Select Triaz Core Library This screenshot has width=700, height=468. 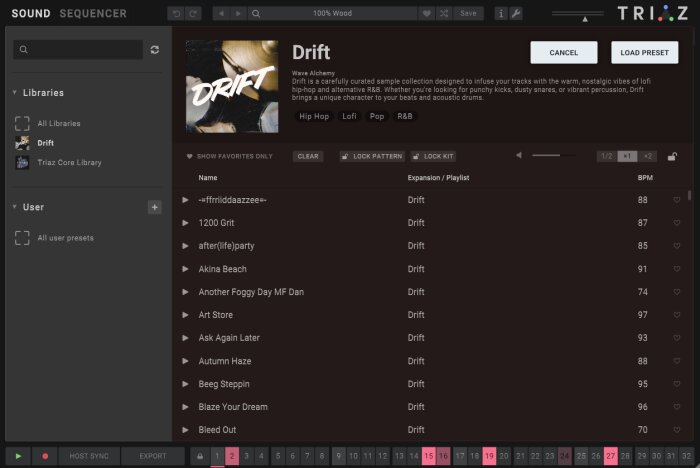pos(58,163)
